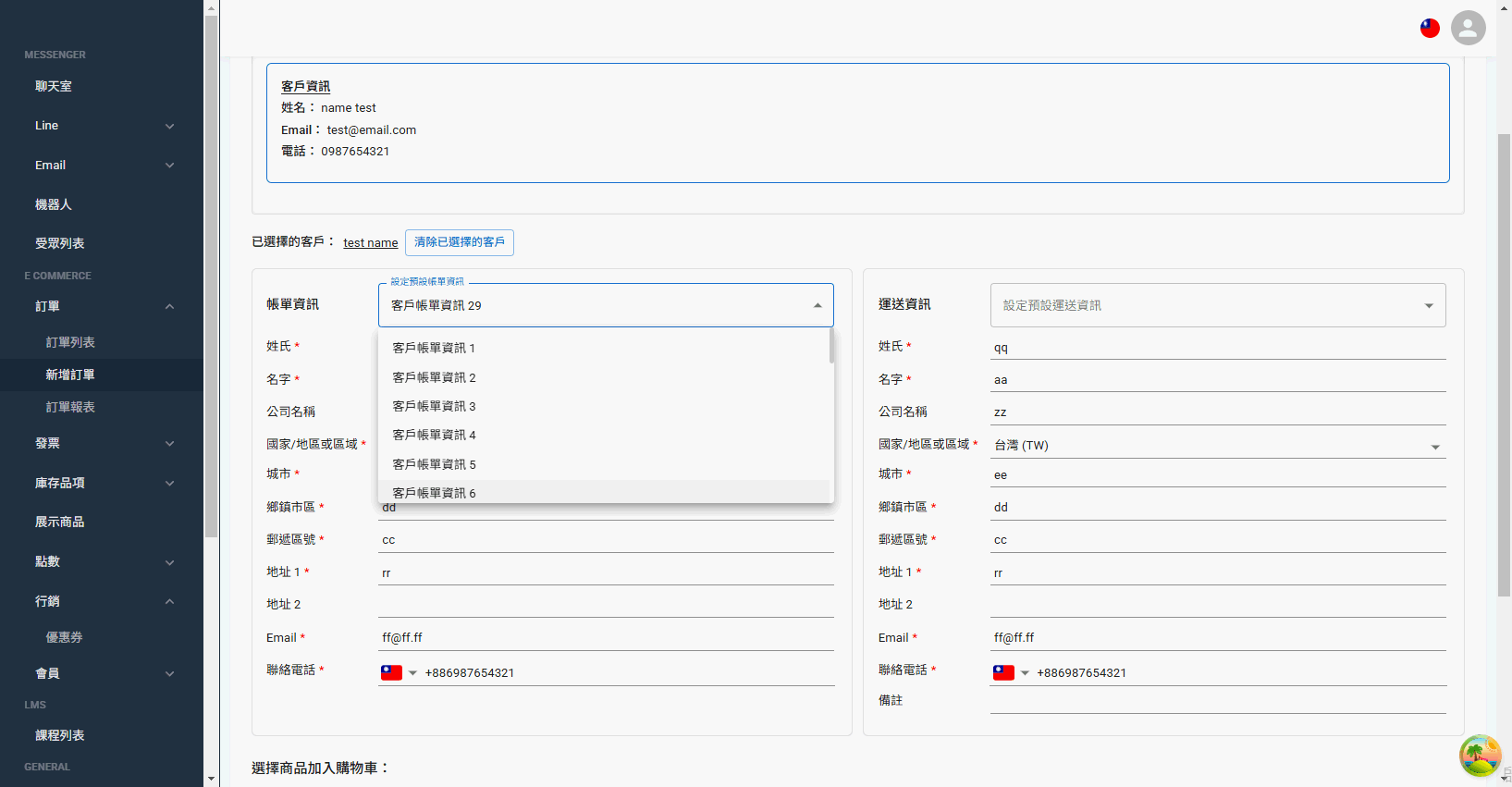Click the billing 聯絡電話 number field
The height and width of the screenshot is (787, 1512).
click(x=628, y=673)
